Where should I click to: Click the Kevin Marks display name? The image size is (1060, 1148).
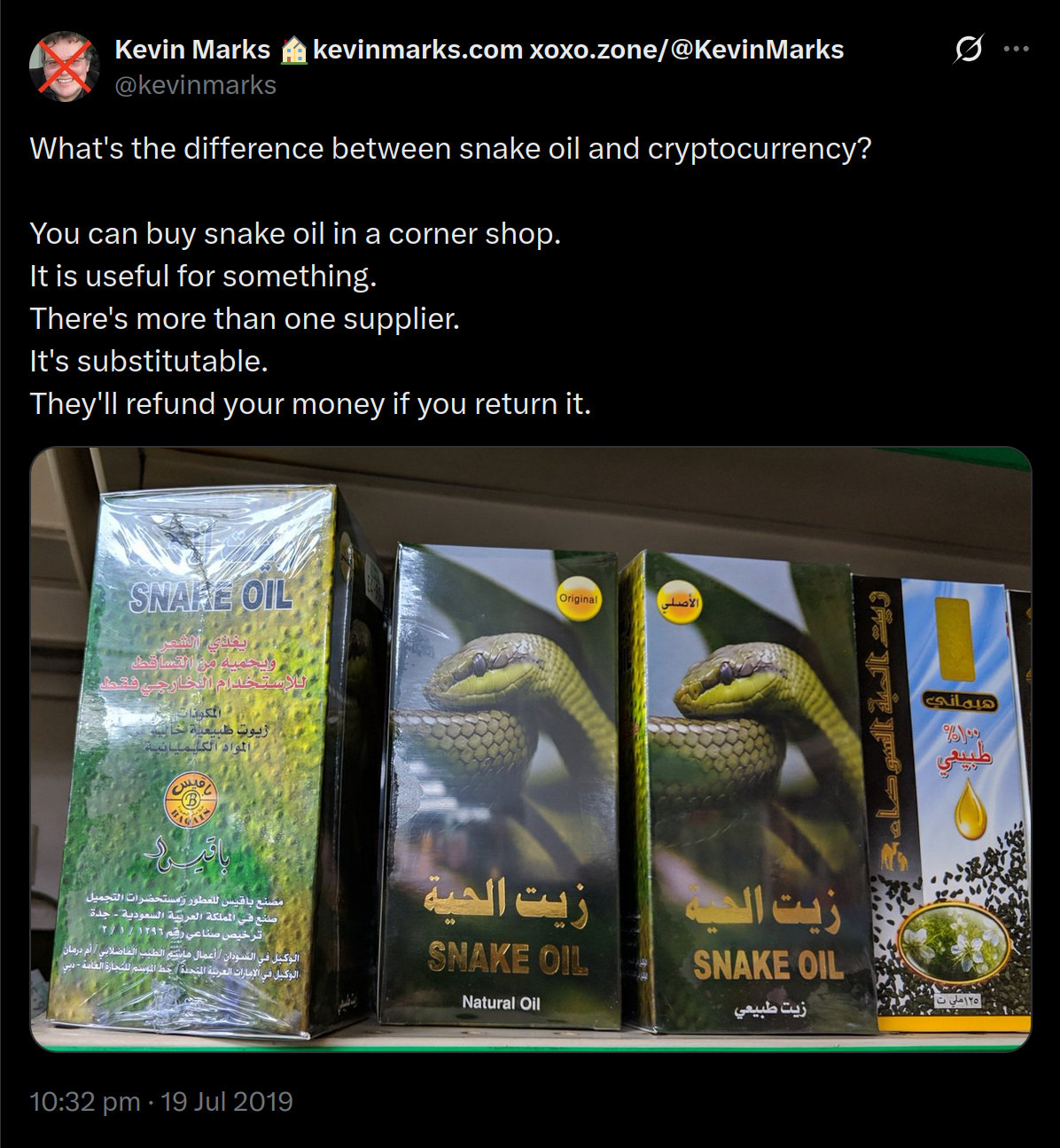192,50
